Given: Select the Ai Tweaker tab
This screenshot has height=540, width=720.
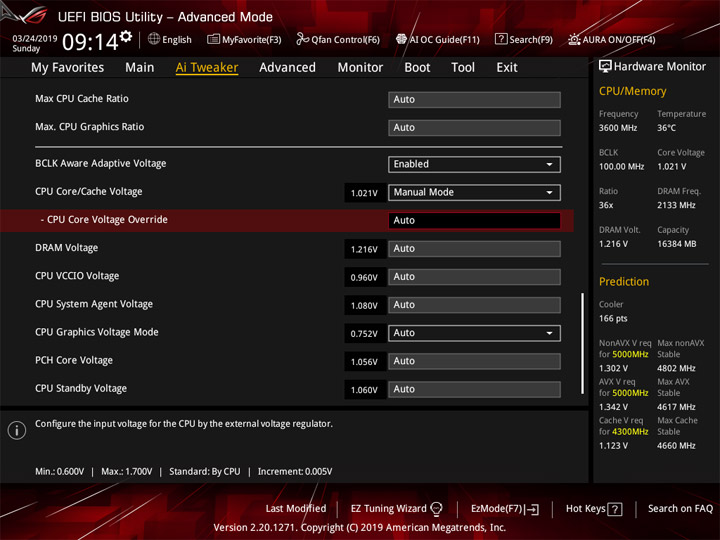Looking at the screenshot, I should [x=207, y=68].
